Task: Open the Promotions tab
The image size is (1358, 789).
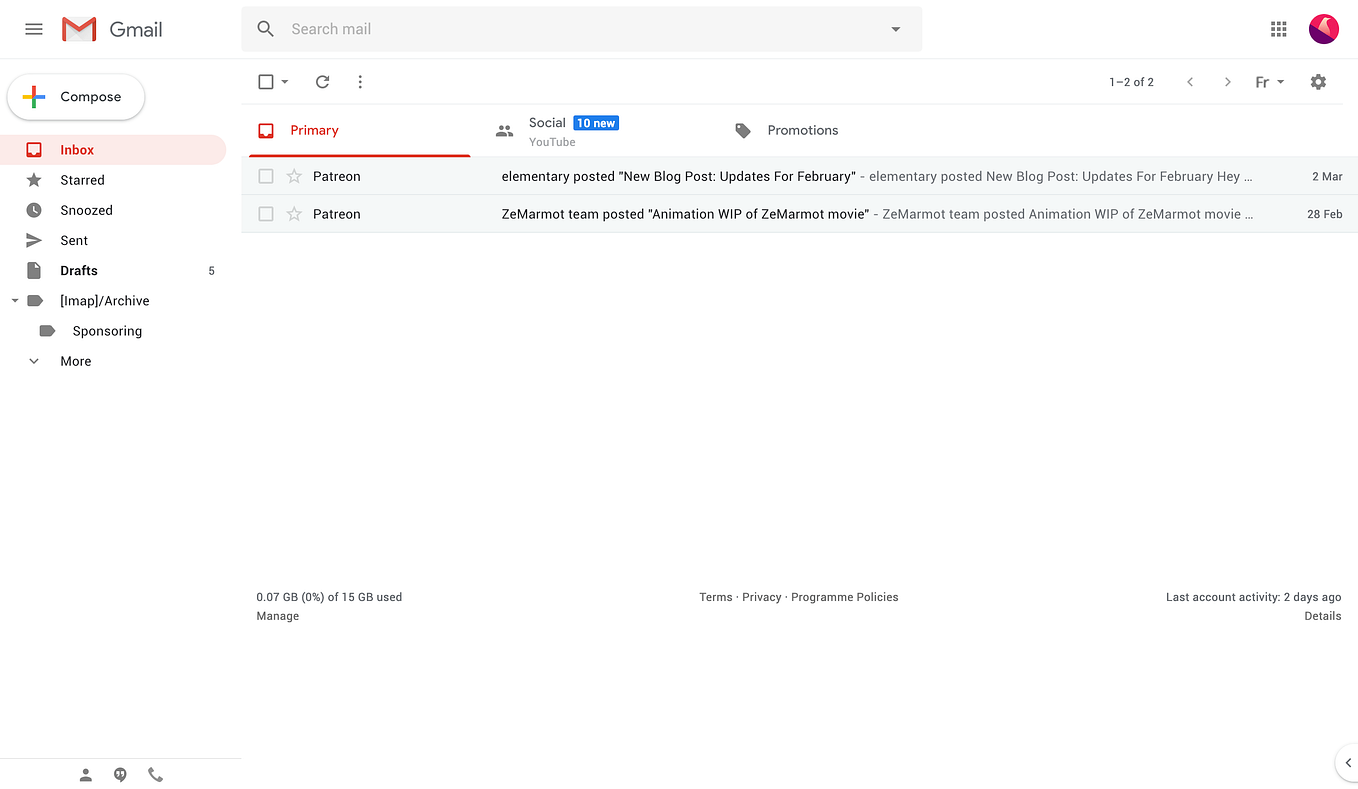Action: 802,130
